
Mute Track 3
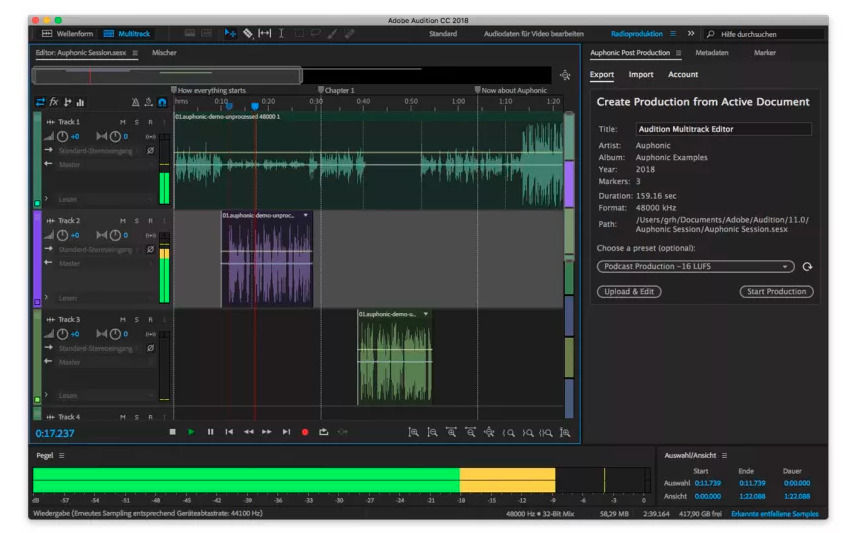(x=123, y=319)
